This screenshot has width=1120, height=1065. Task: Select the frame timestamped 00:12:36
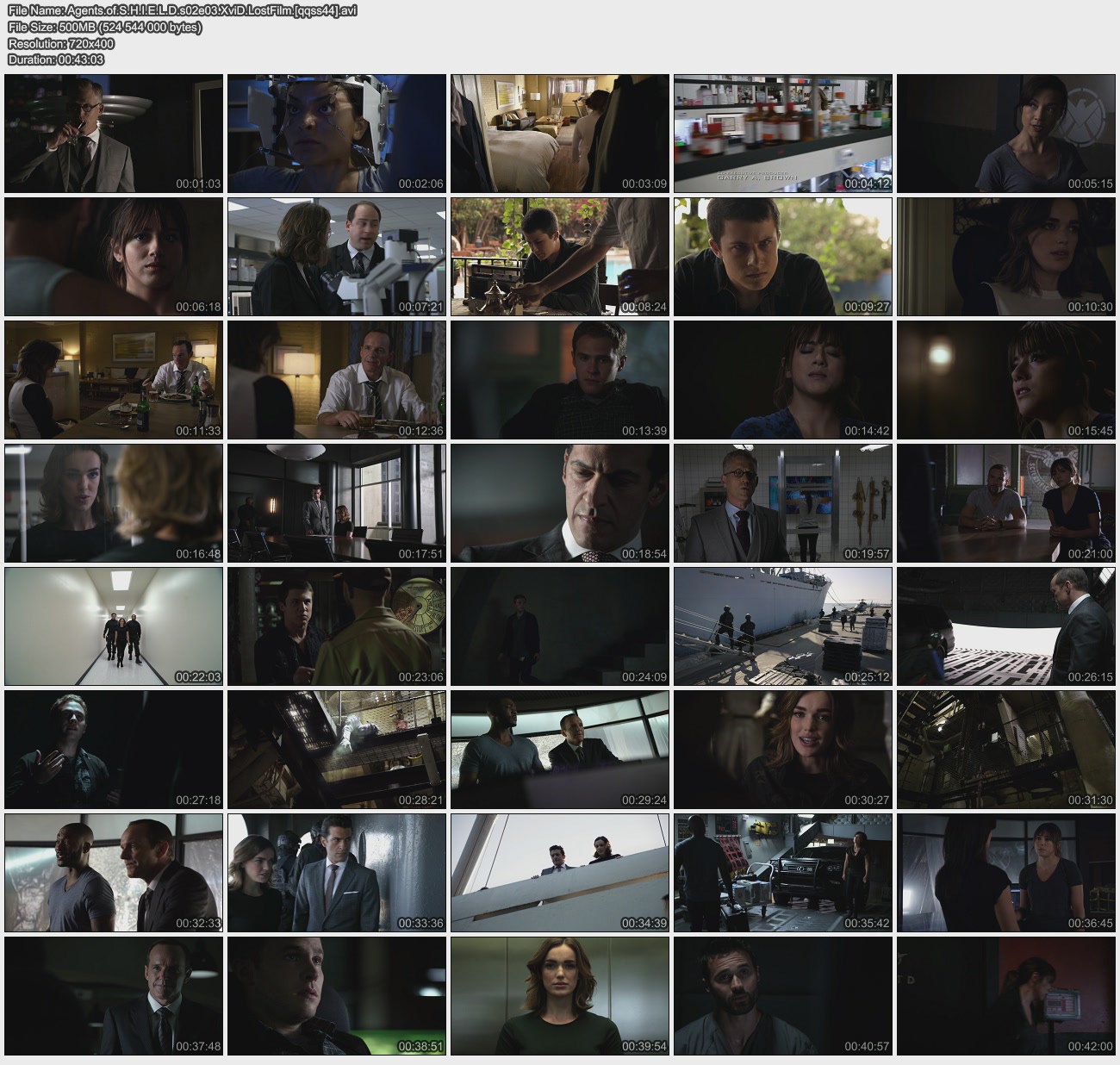[x=337, y=380]
